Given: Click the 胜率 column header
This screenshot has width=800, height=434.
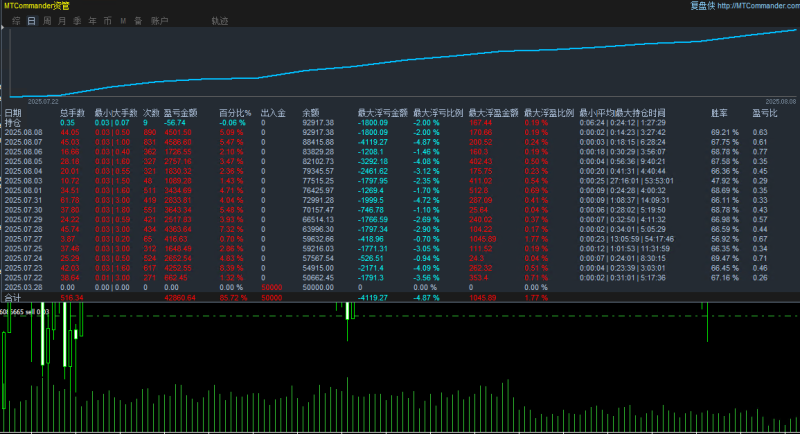Looking at the screenshot, I should (719, 113).
